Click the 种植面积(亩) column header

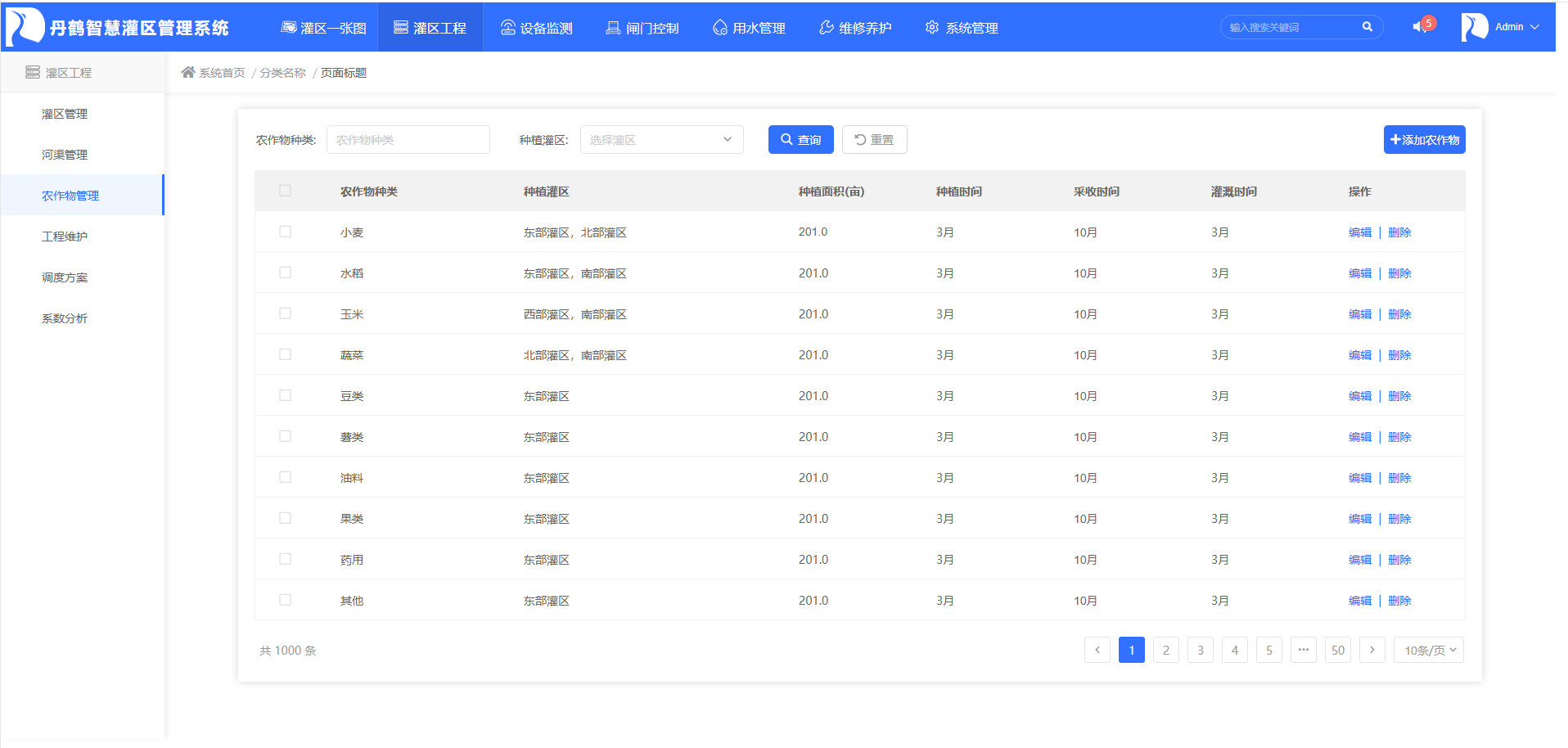[831, 192]
